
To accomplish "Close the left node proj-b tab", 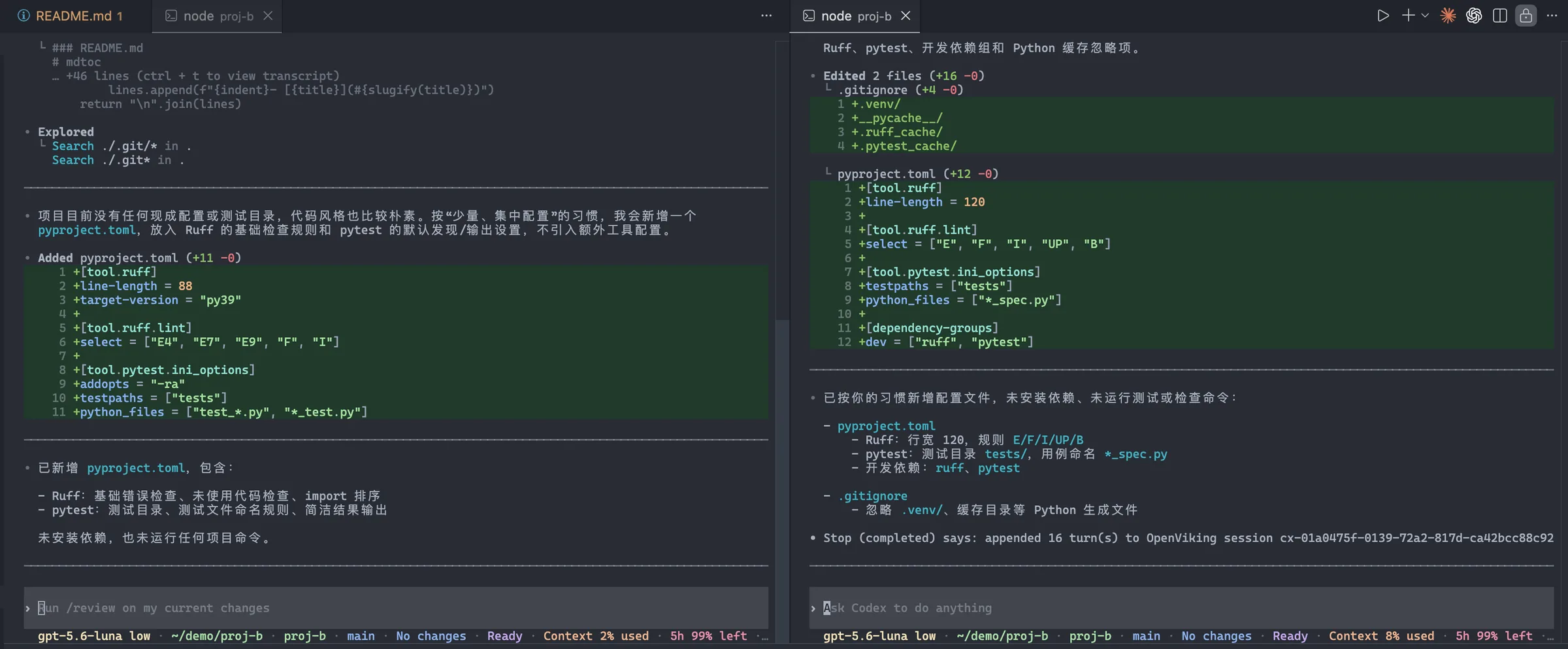I will pos(268,16).
